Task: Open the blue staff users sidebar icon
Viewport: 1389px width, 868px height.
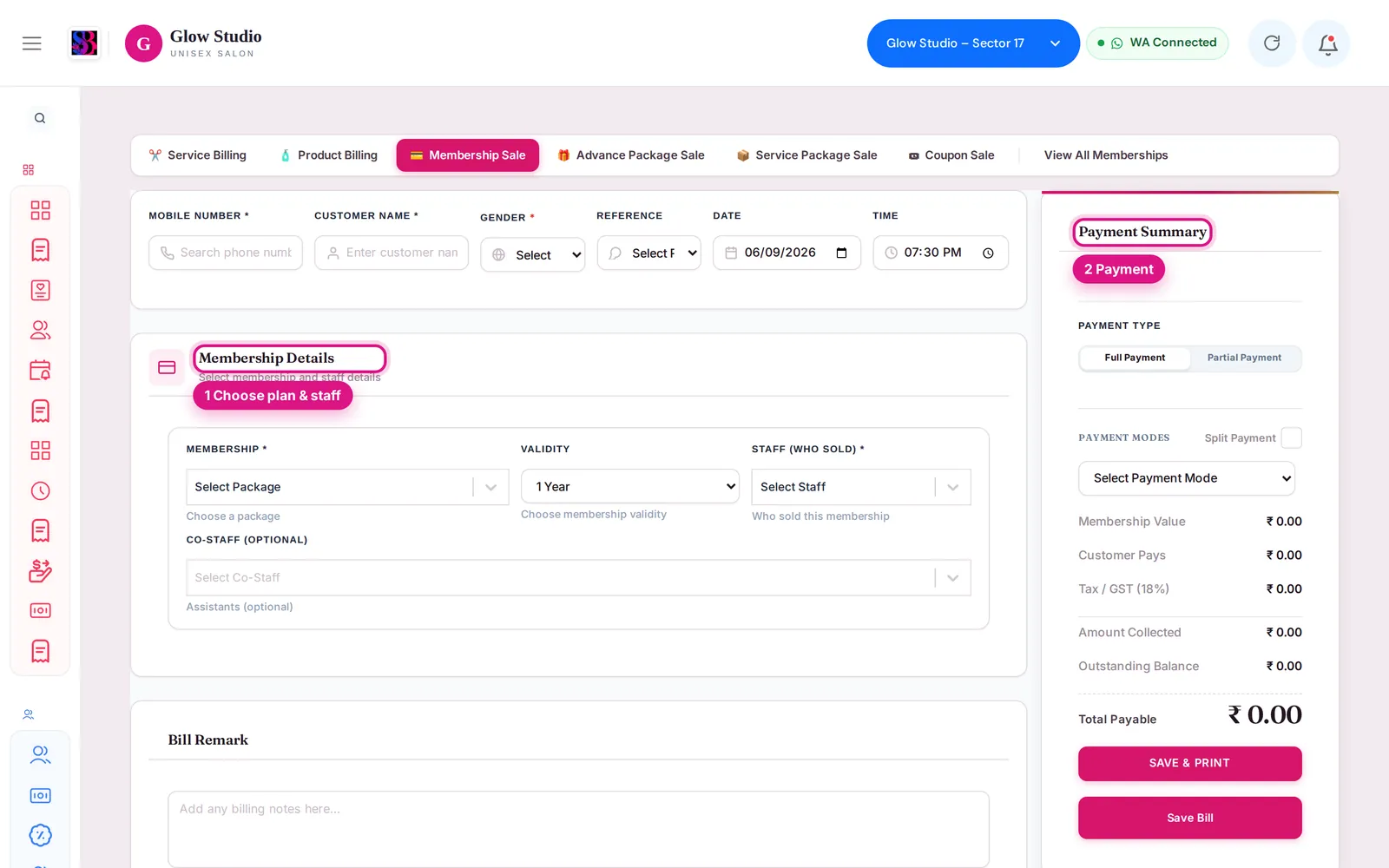Action: coord(40,754)
